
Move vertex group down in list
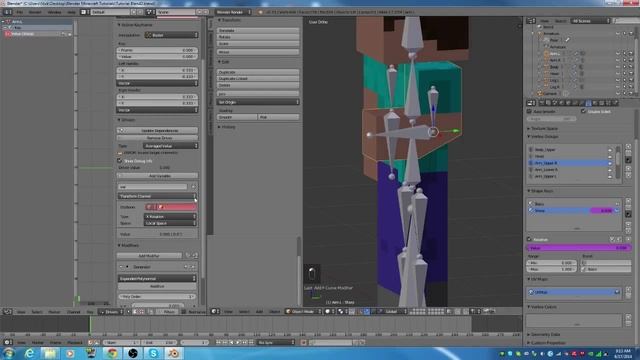pos(628,175)
